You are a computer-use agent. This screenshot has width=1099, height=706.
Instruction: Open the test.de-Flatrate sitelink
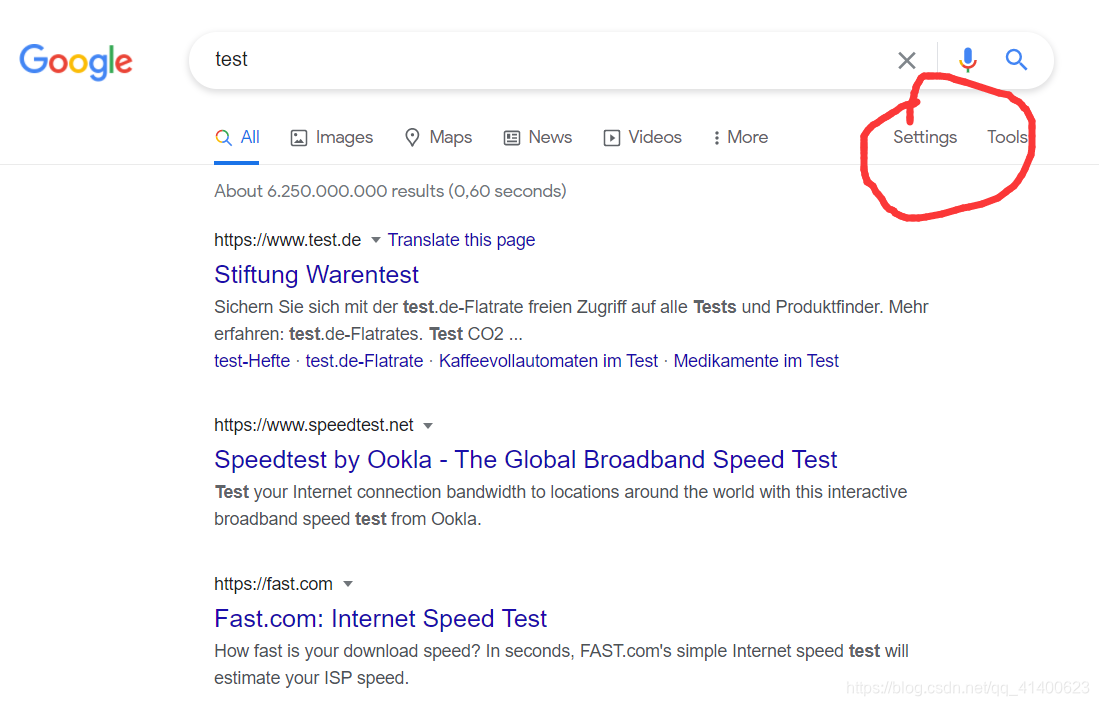(364, 361)
